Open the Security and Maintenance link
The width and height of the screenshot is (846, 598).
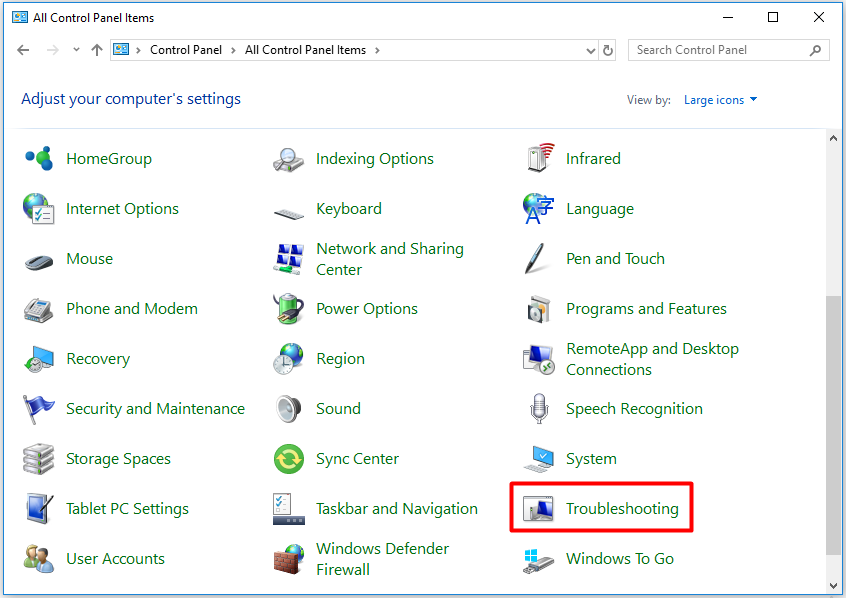pyautogui.click(x=155, y=409)
